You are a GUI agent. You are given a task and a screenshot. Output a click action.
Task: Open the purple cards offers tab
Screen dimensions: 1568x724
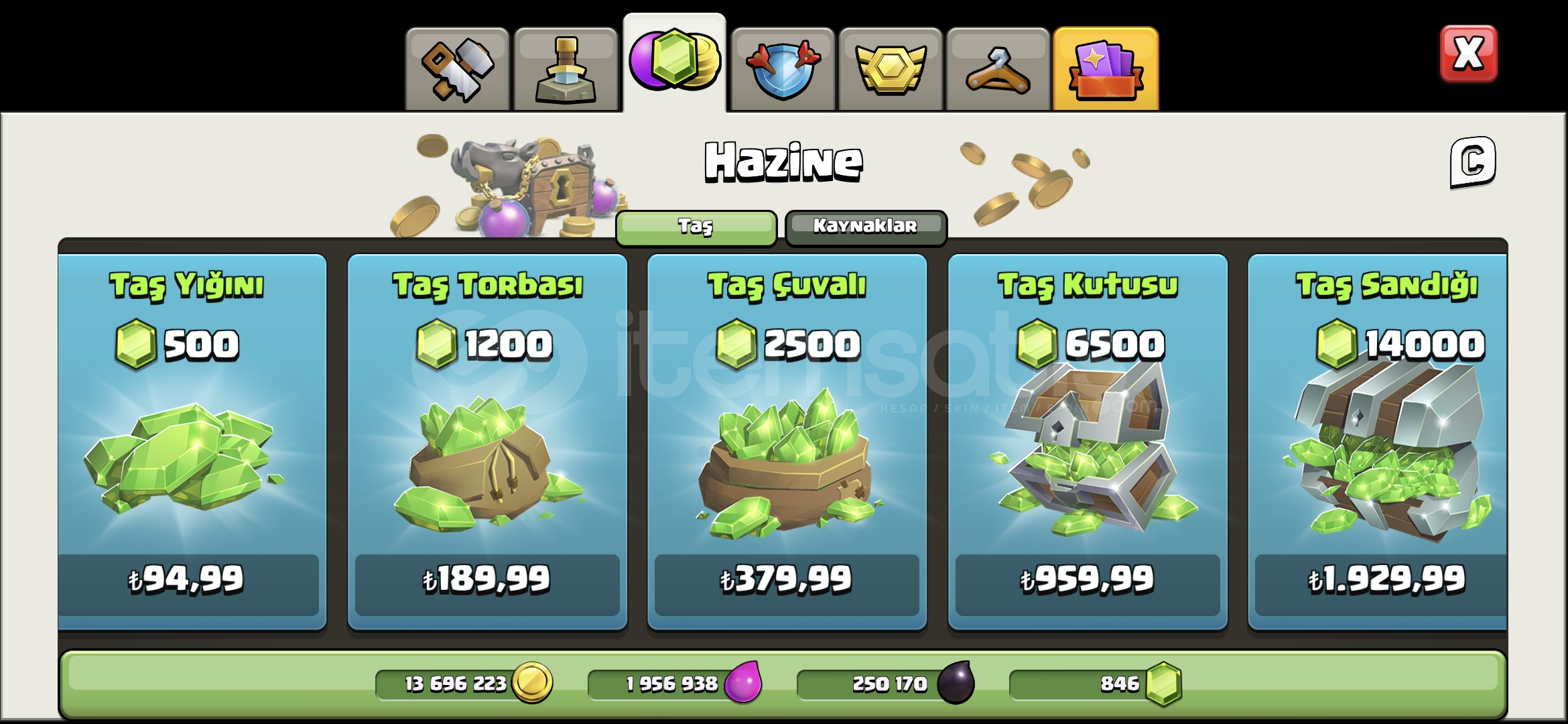point(1106,69)
